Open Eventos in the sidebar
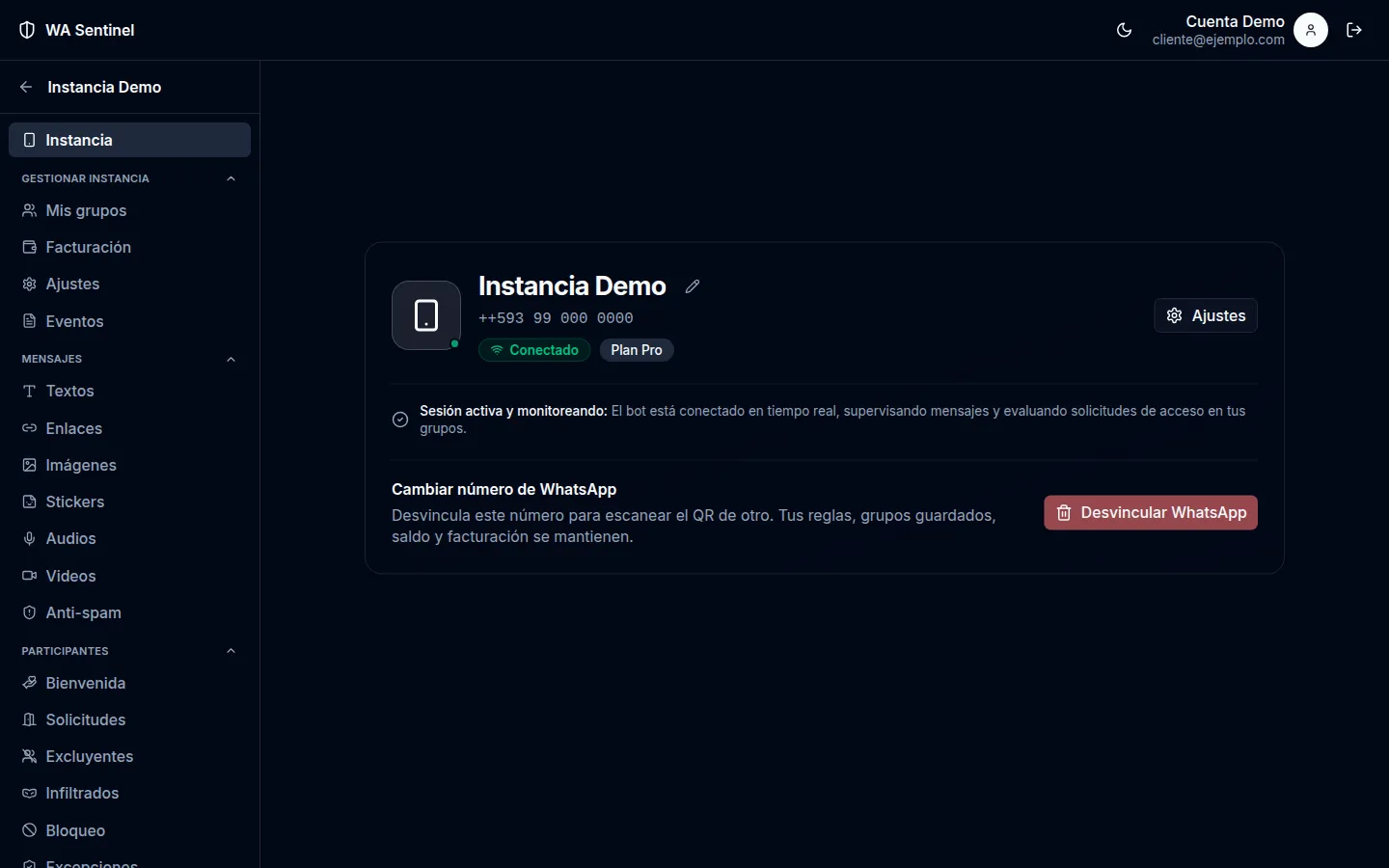Image resolution: width=1389 pixels, height=868 pixels. (129, 321)
